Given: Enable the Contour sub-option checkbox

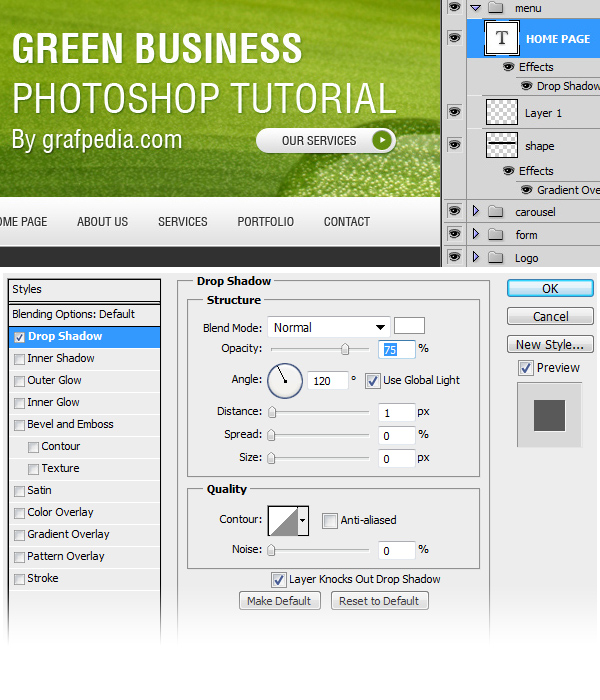Looking at the screenshot, I should click(33, 447).
